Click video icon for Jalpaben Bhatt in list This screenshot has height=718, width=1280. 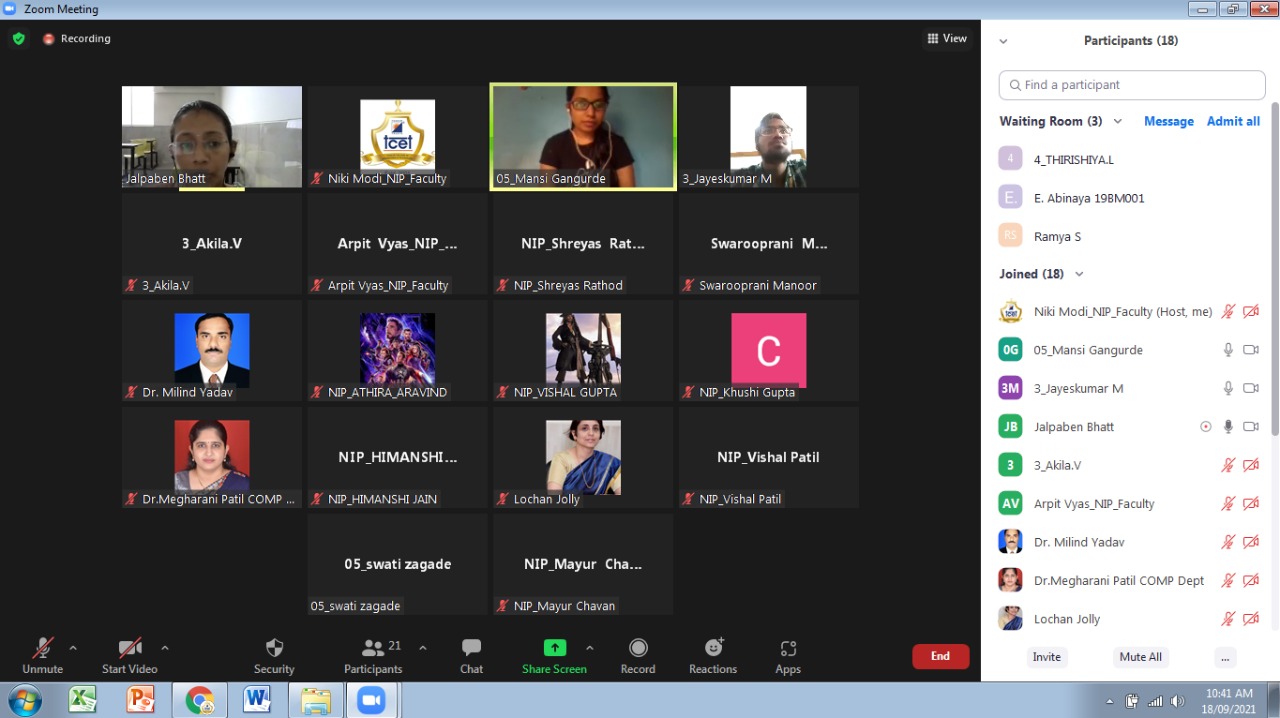[x=1250, y=427]
